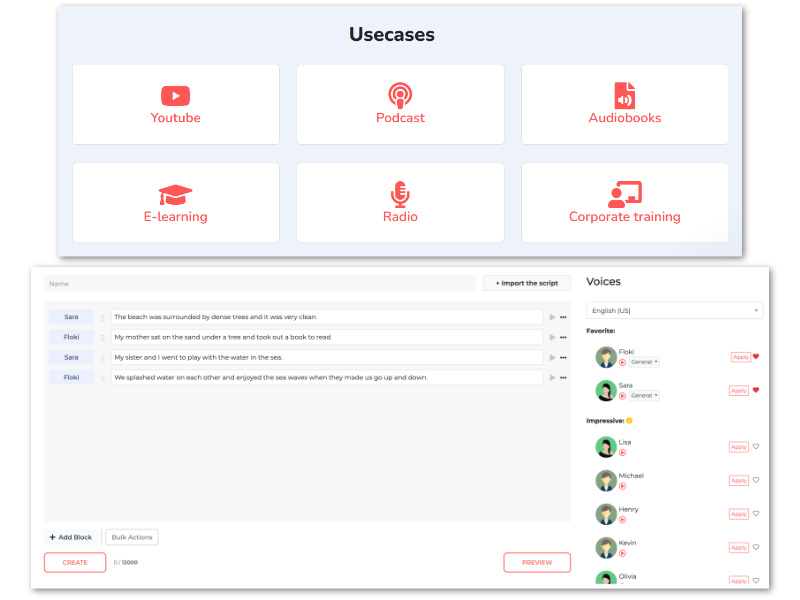Preview Kevin voice sample
800x600 pixels.
(x=622, y=554)
